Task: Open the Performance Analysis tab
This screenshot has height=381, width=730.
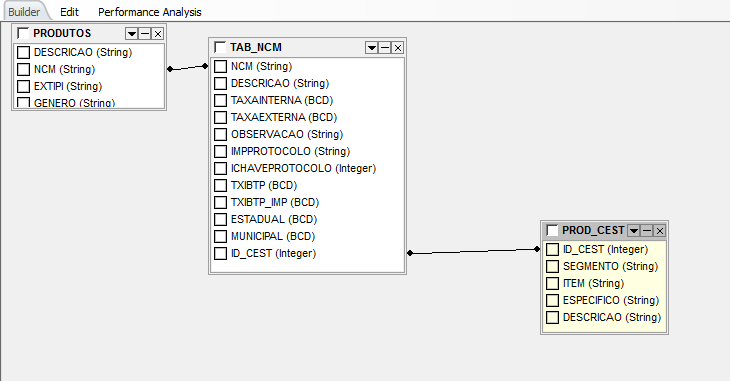Action: [149, 12]
